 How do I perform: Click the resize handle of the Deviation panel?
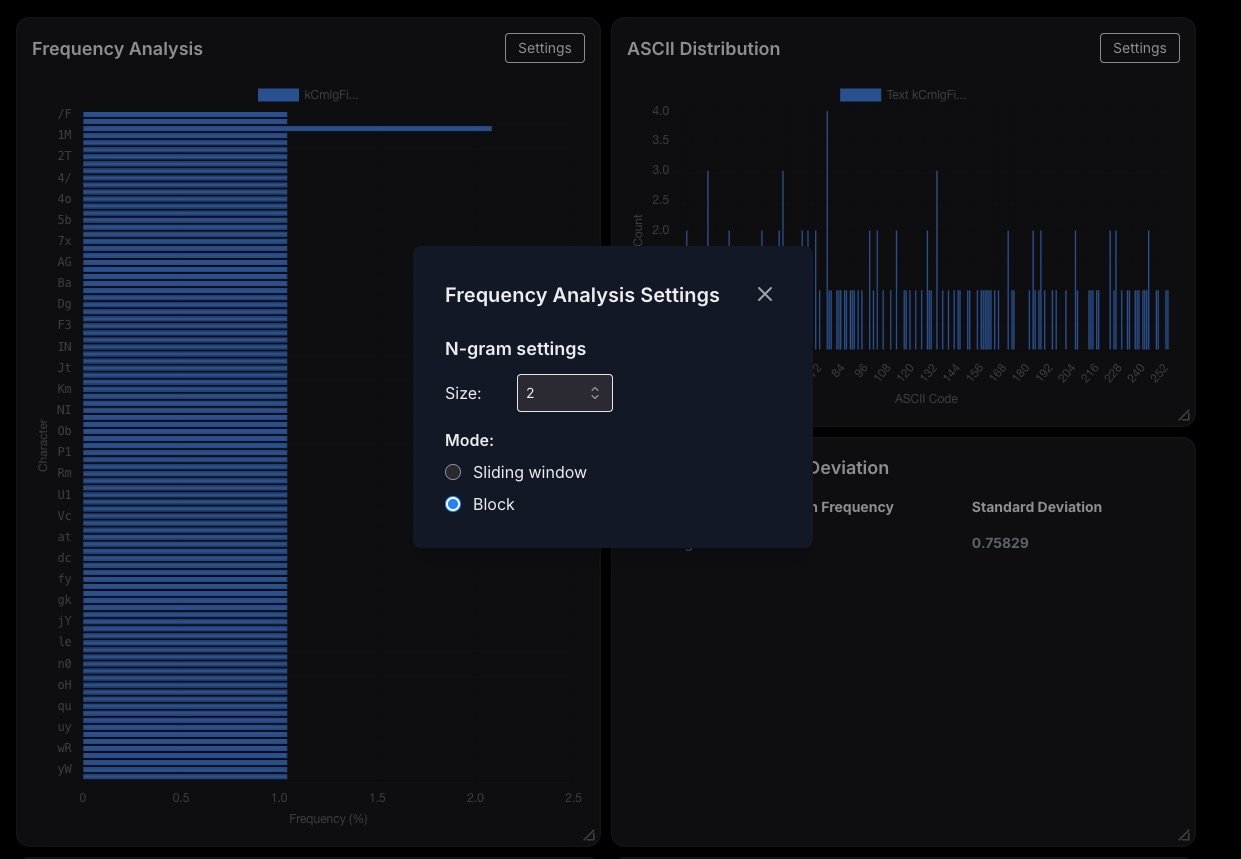1184,835
